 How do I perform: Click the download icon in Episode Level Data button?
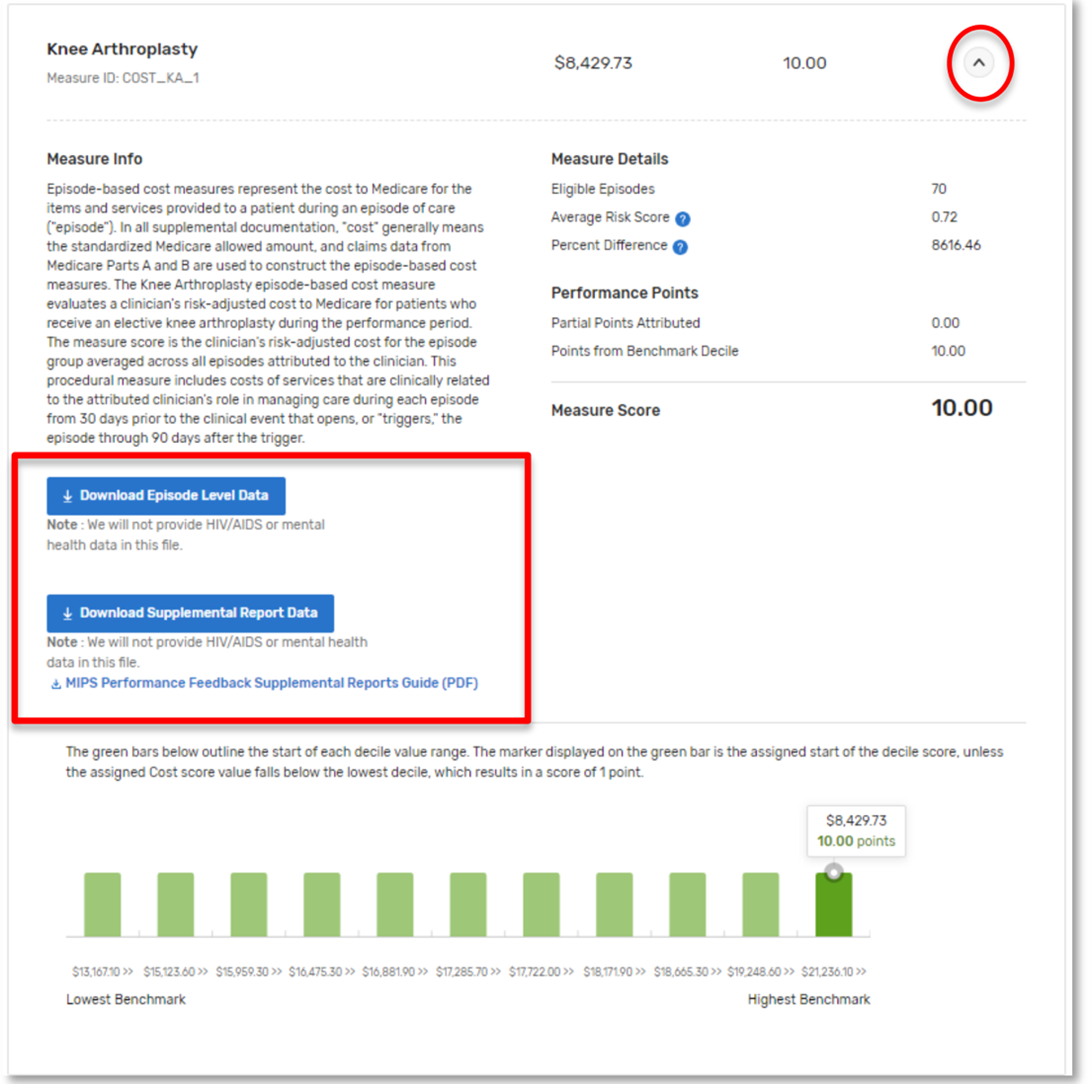click(68, 497)
